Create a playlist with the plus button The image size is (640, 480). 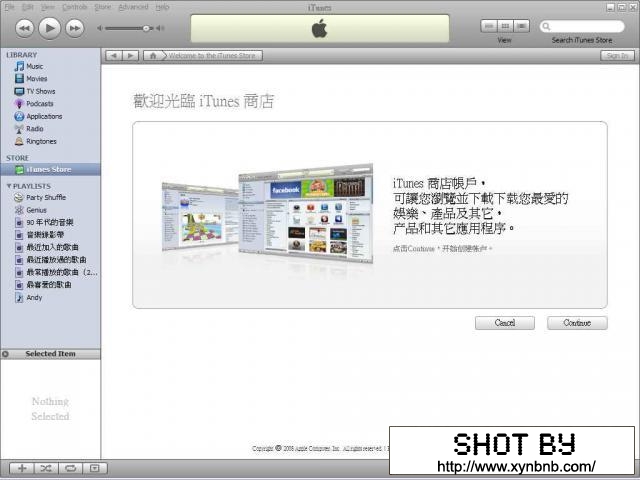coord(22,468)
